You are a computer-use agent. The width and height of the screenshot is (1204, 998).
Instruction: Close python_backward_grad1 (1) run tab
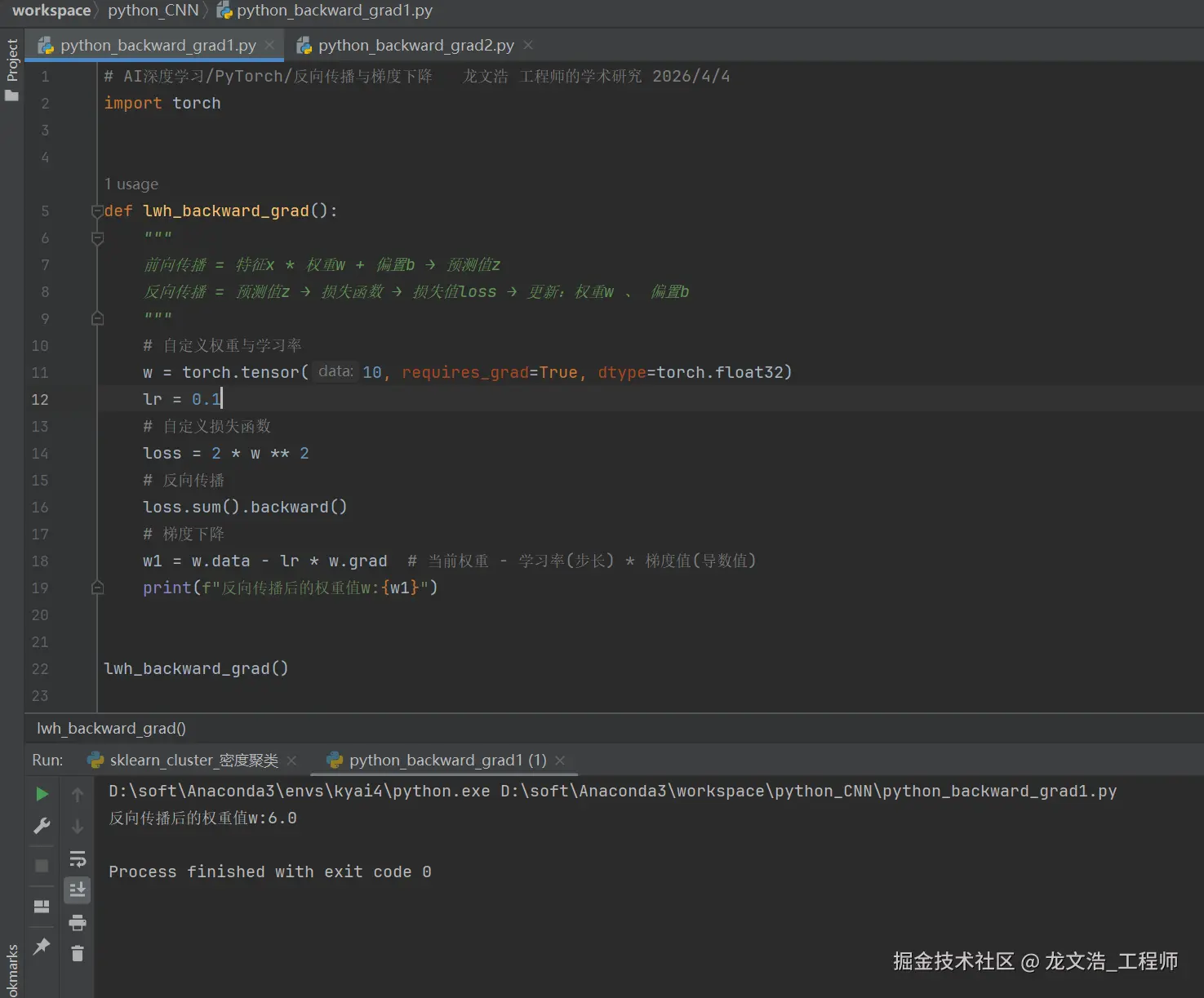(560, 761)
